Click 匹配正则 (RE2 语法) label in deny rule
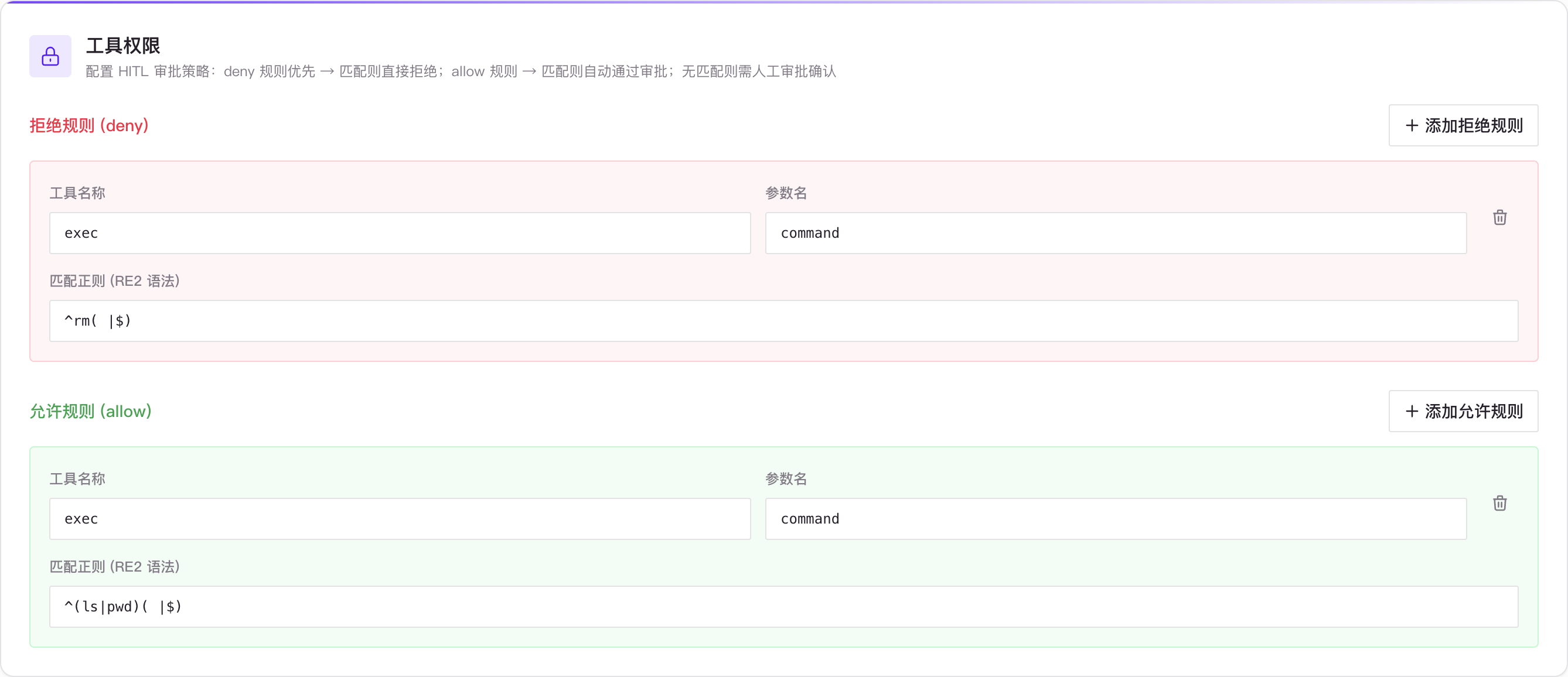Screen dimensions: 1568x677 [x=114, y=281]
